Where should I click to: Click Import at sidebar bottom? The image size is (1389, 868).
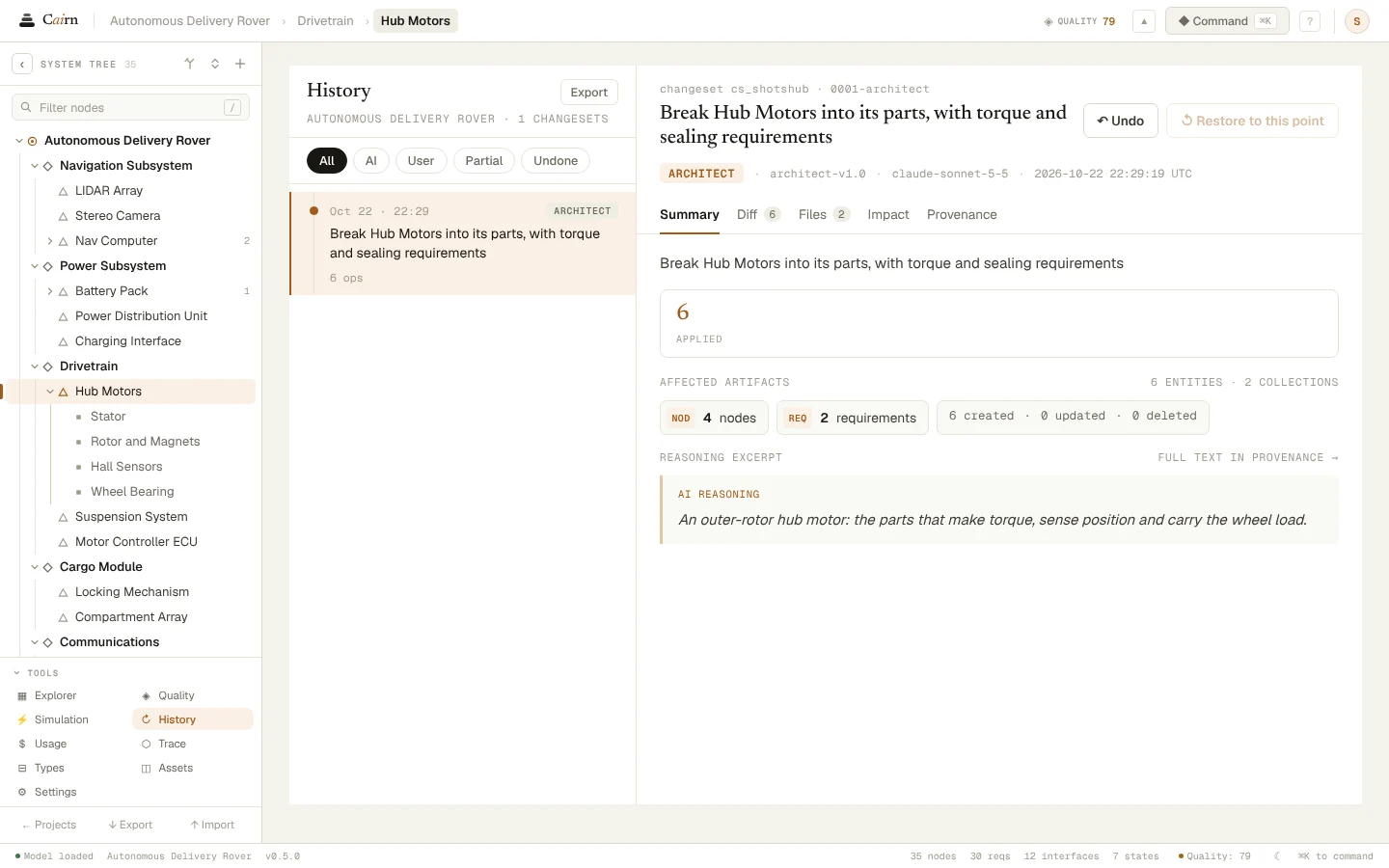212,825
